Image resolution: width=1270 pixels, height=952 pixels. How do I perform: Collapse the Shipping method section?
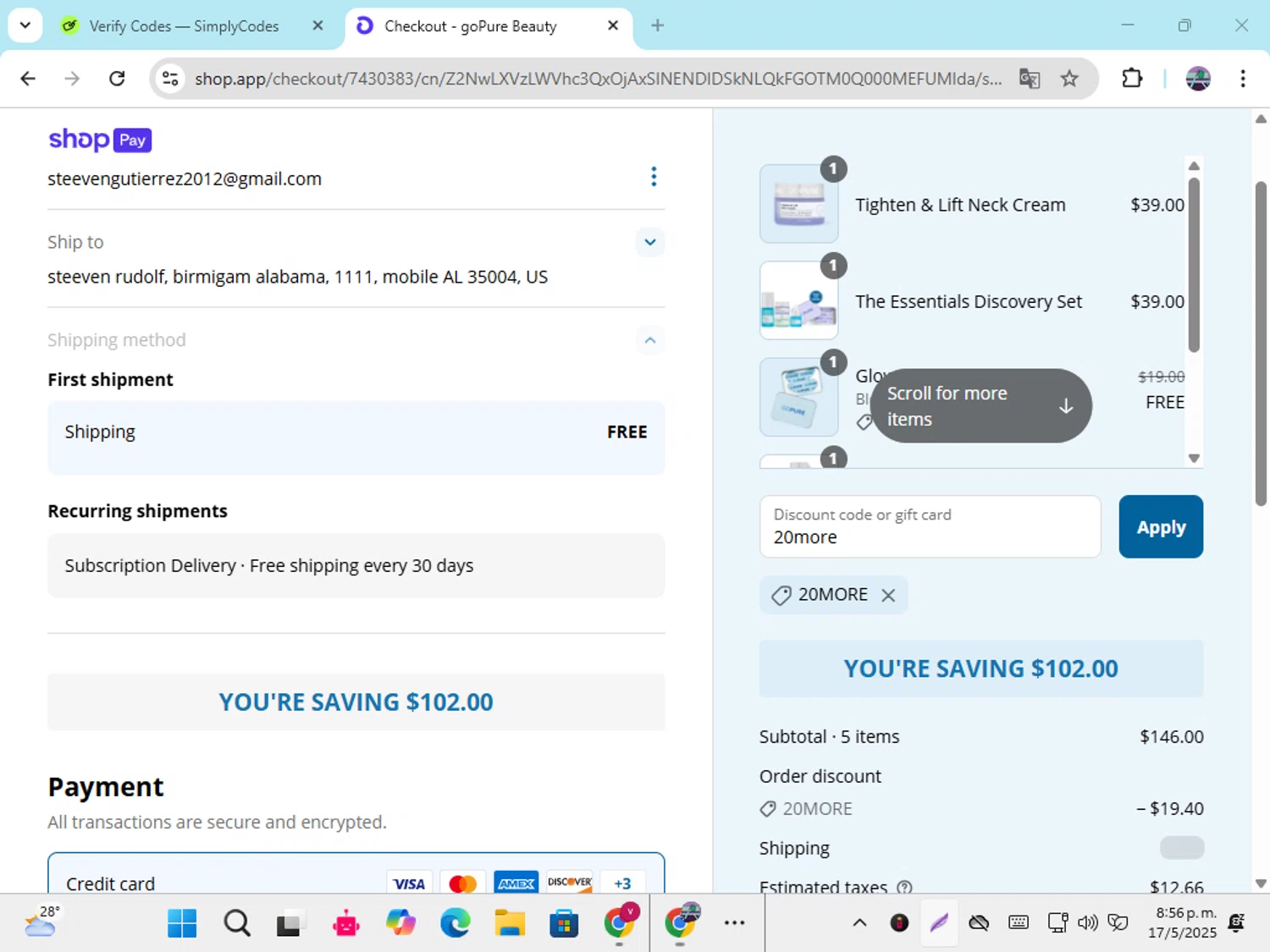(649, 340)
